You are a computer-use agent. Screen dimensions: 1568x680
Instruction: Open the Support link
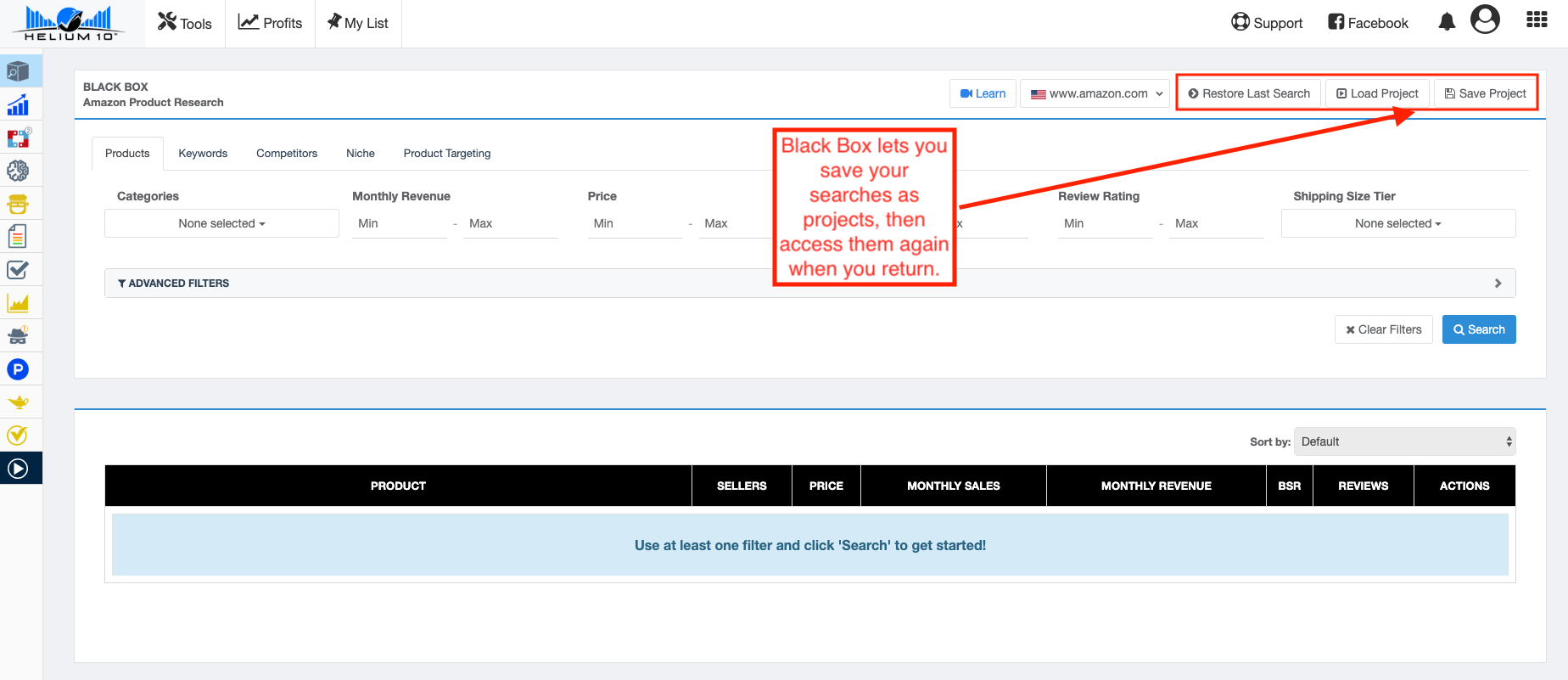pos(1267,23)
